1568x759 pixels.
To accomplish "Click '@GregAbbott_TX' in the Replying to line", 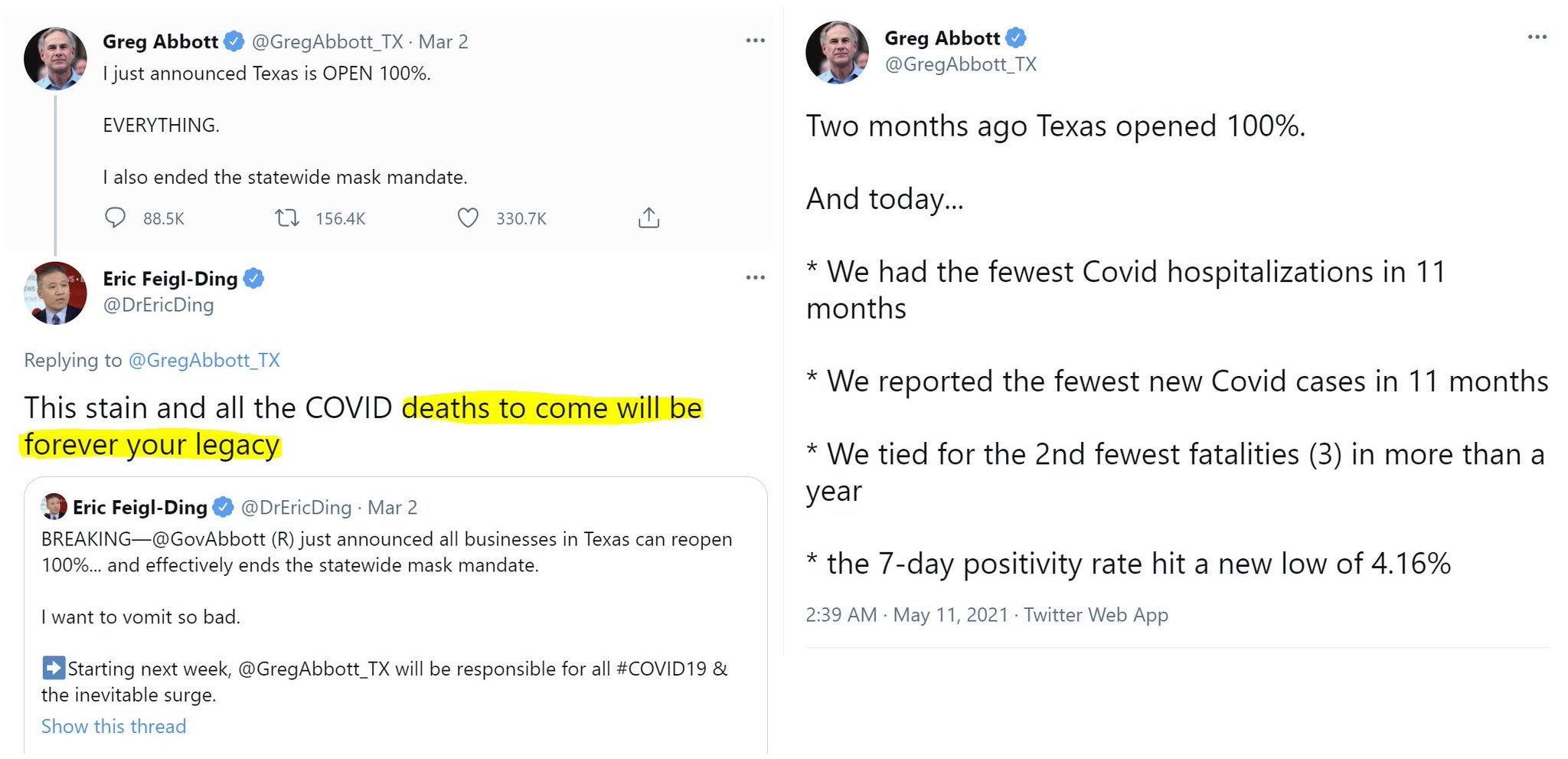I will [x=204, y=360].
